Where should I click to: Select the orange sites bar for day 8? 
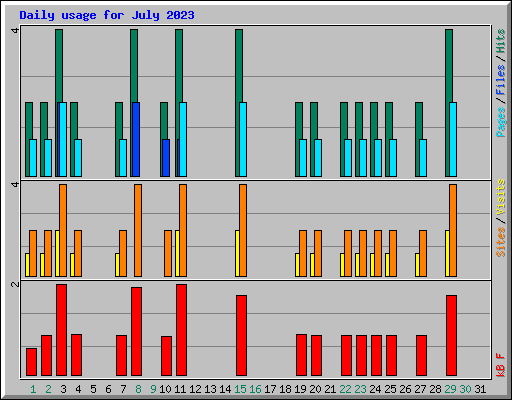click(138, 230)
